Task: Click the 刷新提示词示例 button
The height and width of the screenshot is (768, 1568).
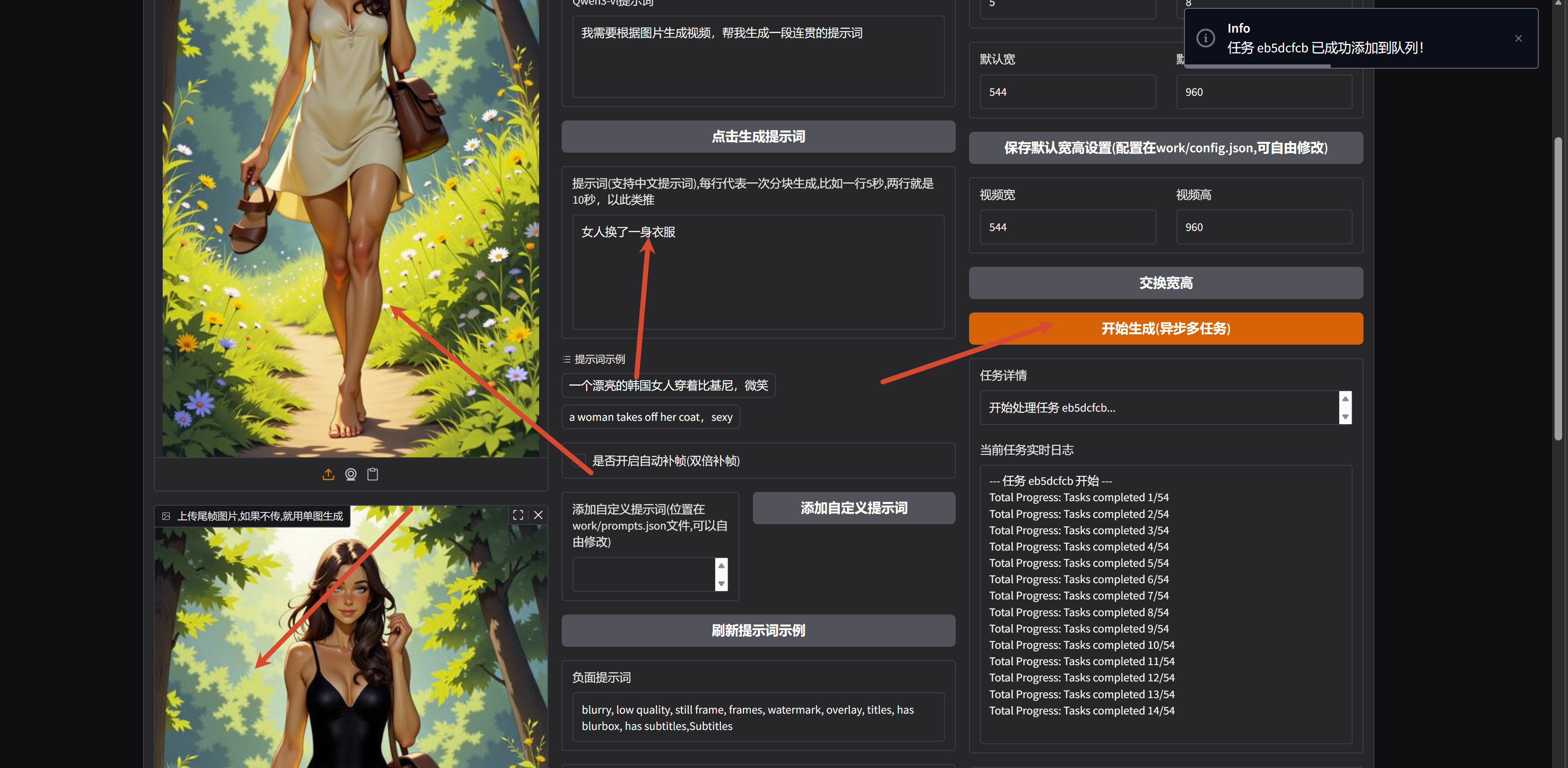Action: (758, 630)
